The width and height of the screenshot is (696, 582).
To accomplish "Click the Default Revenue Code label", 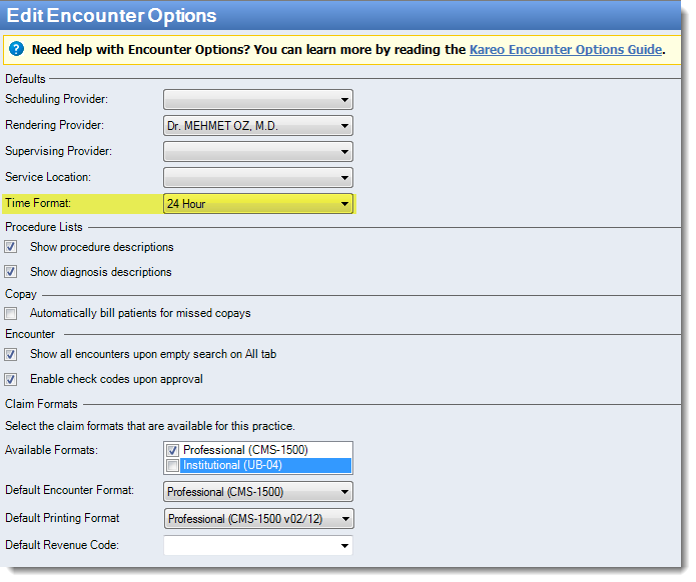I will point(62,545).
